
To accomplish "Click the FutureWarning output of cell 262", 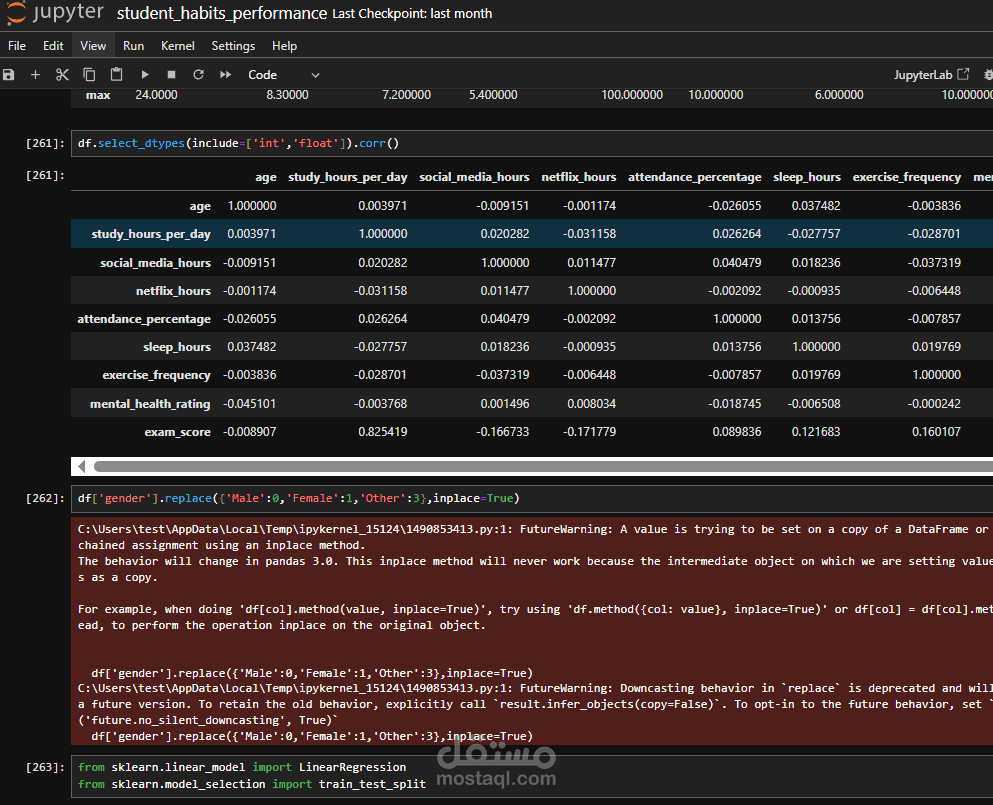I will click(532, 632).
